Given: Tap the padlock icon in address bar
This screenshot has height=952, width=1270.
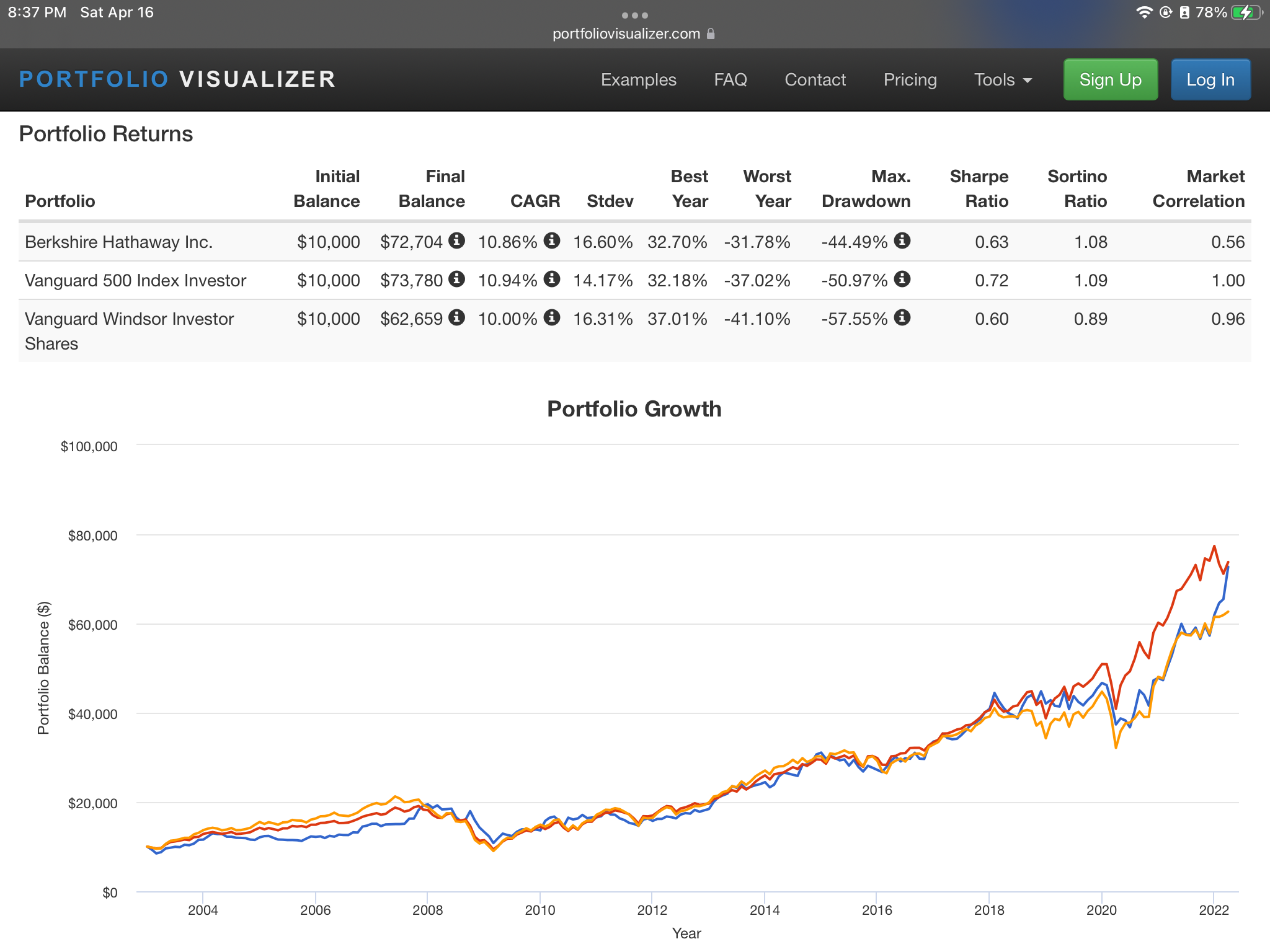Looking at the screenshot, I should click(x=711, y=33).
